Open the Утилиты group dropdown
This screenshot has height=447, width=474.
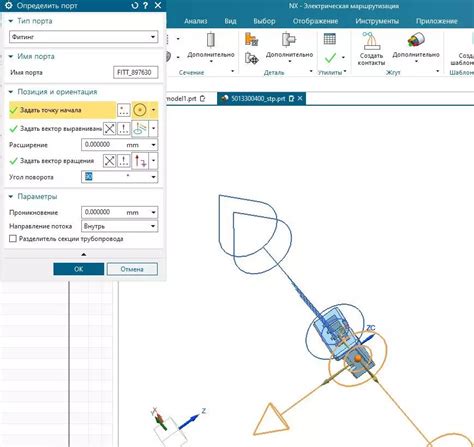tap(345, 71)
